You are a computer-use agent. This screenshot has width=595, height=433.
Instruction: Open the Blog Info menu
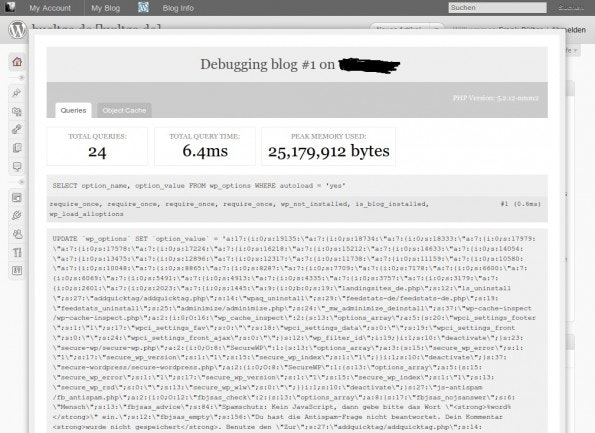(178, 8)
